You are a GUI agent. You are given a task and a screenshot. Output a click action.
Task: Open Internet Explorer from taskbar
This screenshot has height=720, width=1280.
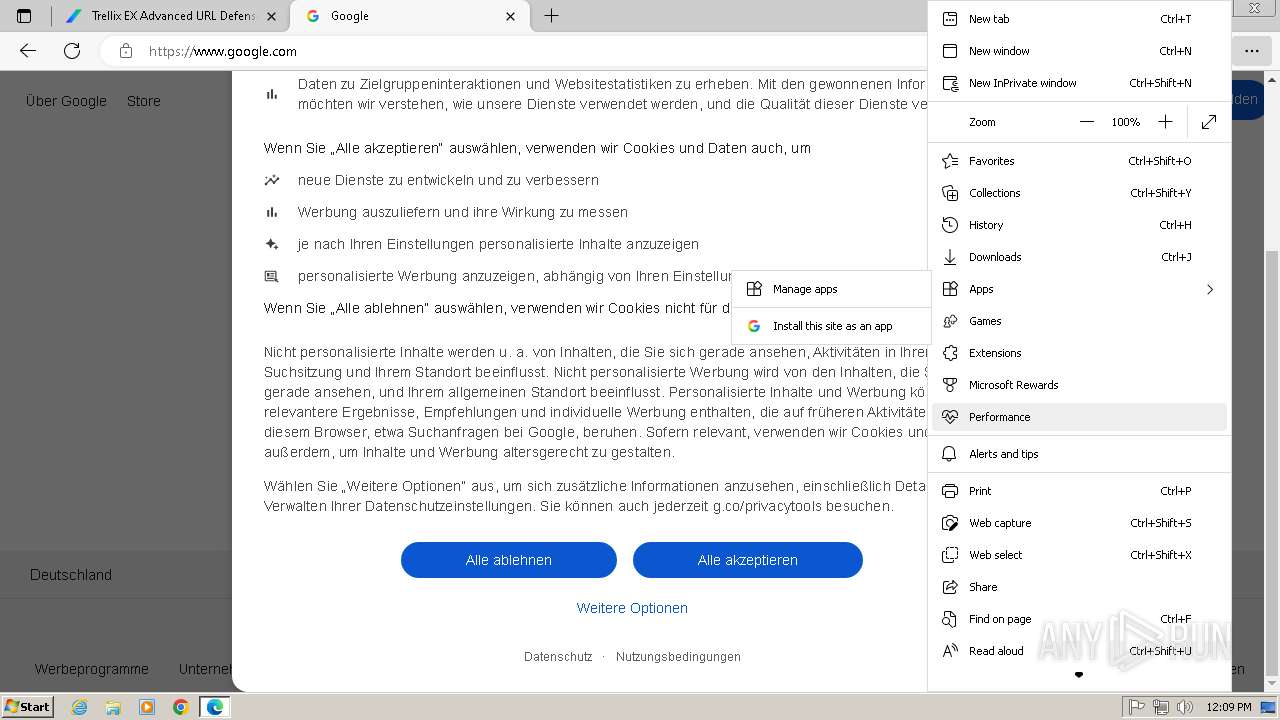click(x=80, y=707)
